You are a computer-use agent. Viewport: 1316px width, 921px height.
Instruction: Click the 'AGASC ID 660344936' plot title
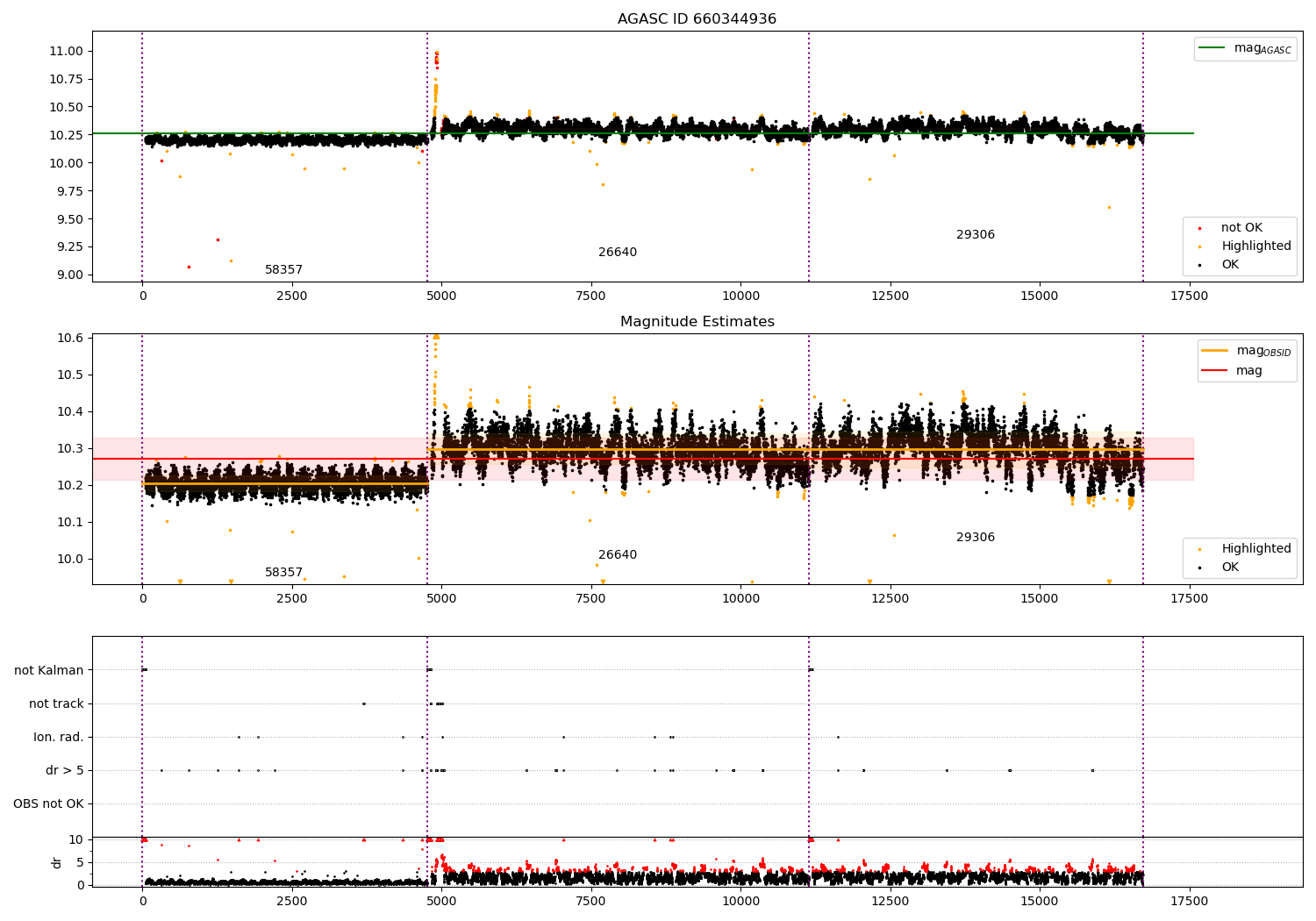697,18
